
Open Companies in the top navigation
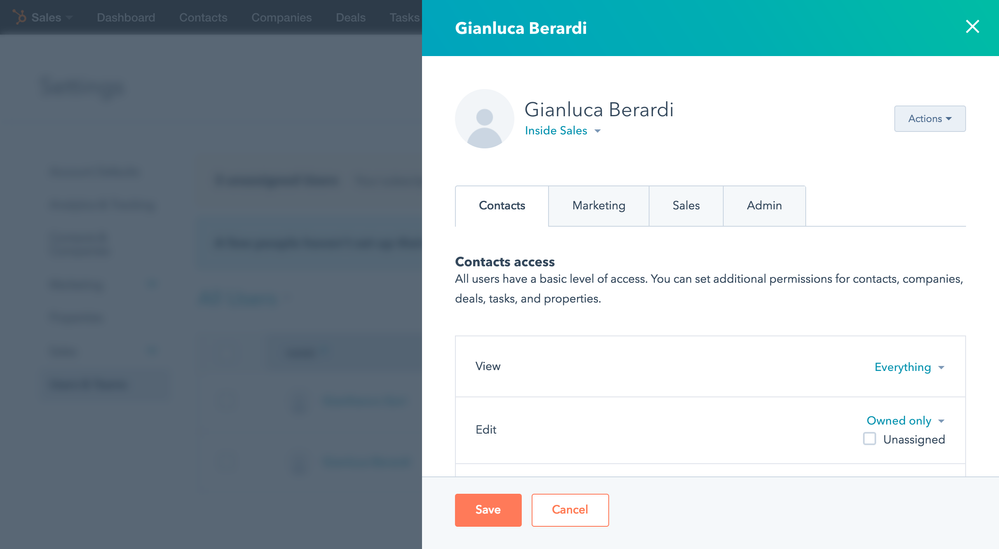pos(282,17)
